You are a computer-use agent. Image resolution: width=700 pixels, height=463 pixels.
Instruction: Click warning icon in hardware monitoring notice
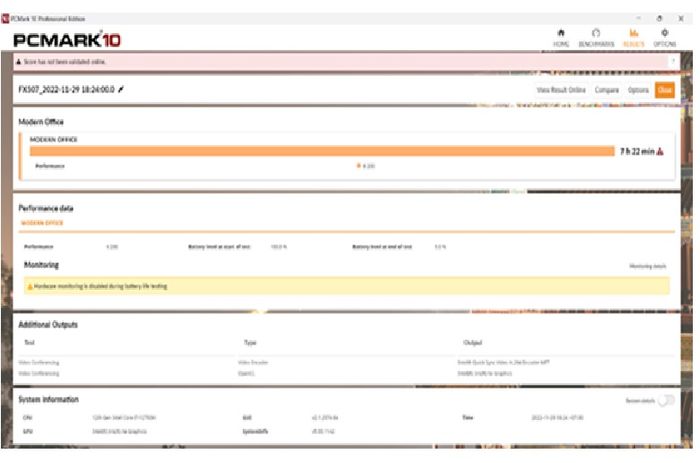click(x=30, y=287)
